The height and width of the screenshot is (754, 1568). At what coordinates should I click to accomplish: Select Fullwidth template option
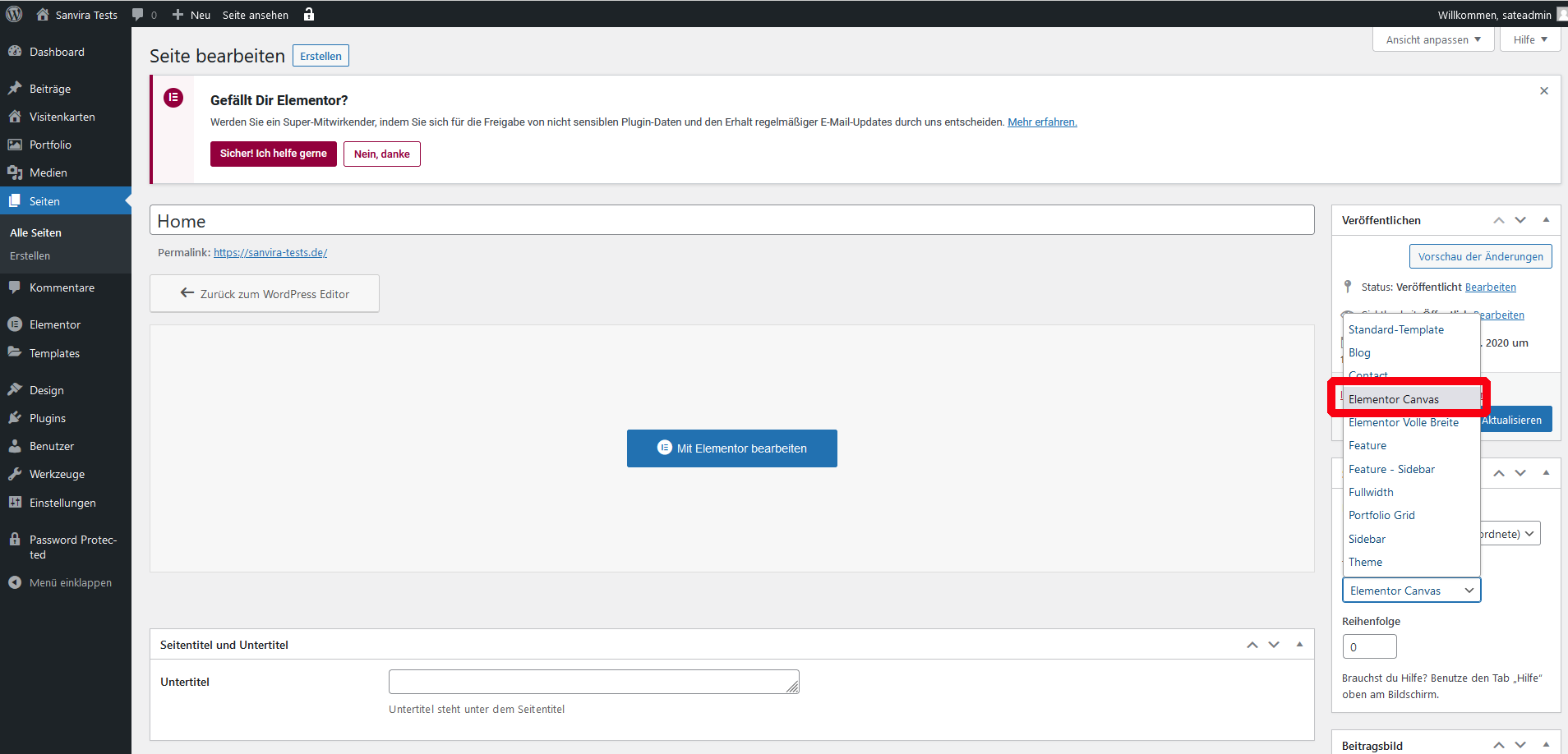pos(1411,492)
